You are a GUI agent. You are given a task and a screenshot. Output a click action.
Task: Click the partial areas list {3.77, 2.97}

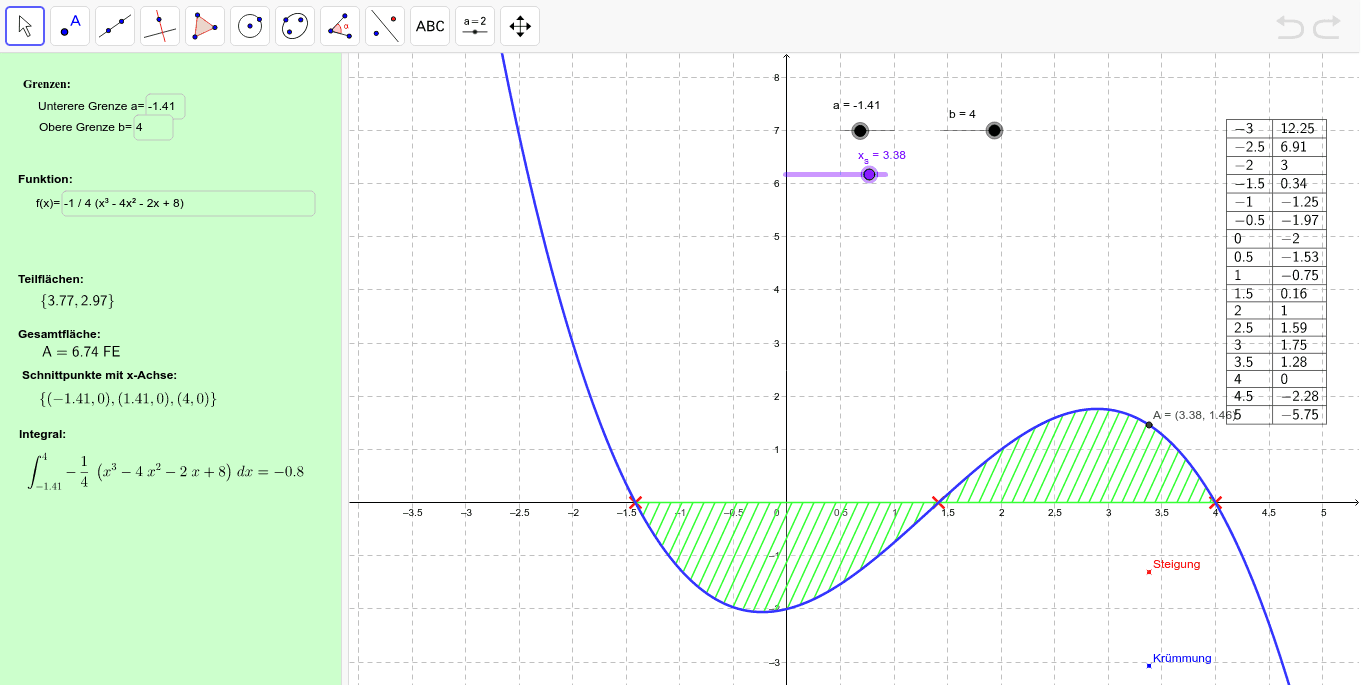pos(77,300)
